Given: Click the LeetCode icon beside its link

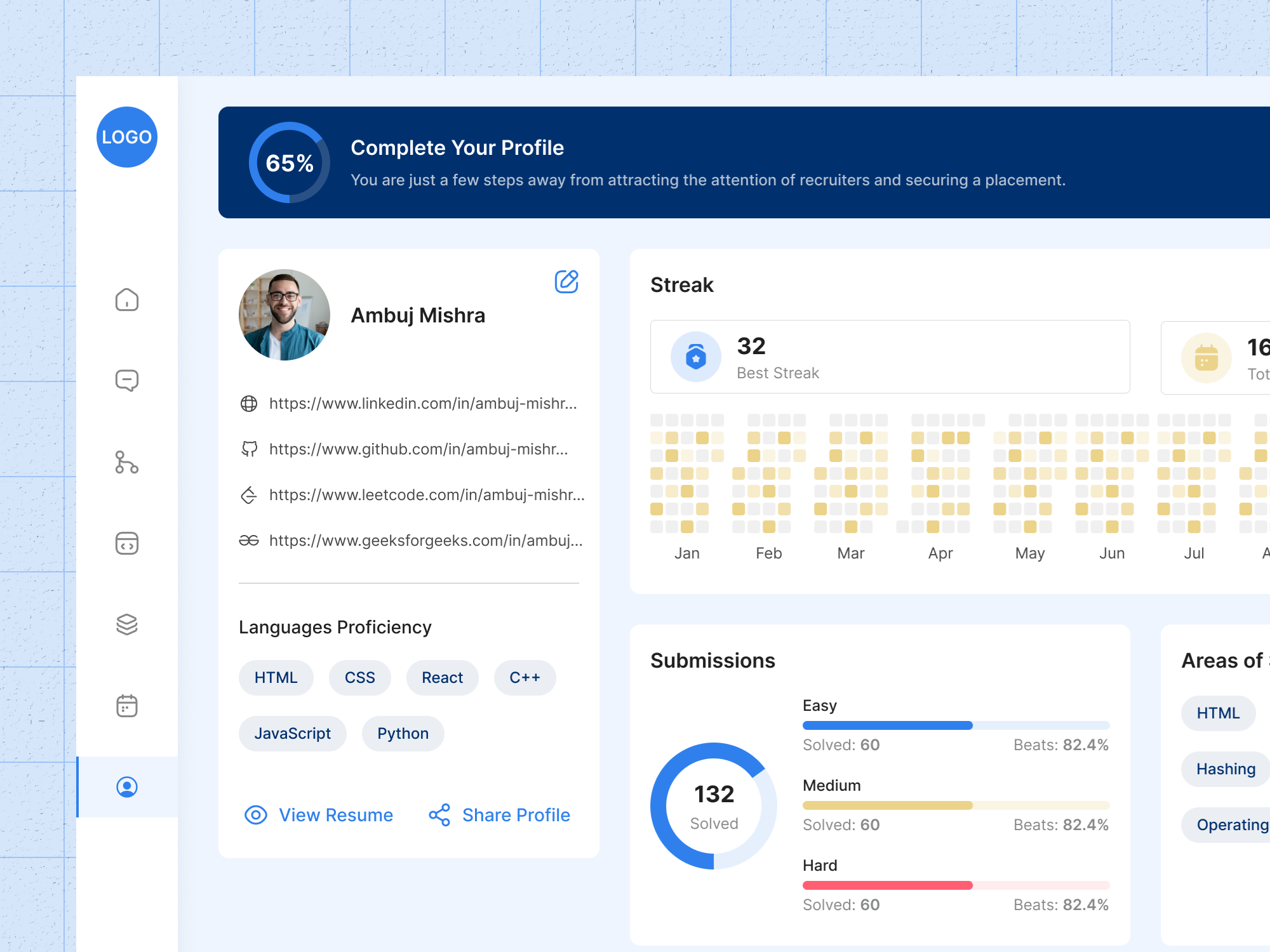Looking at the screenshot, I should click(250, 494).
